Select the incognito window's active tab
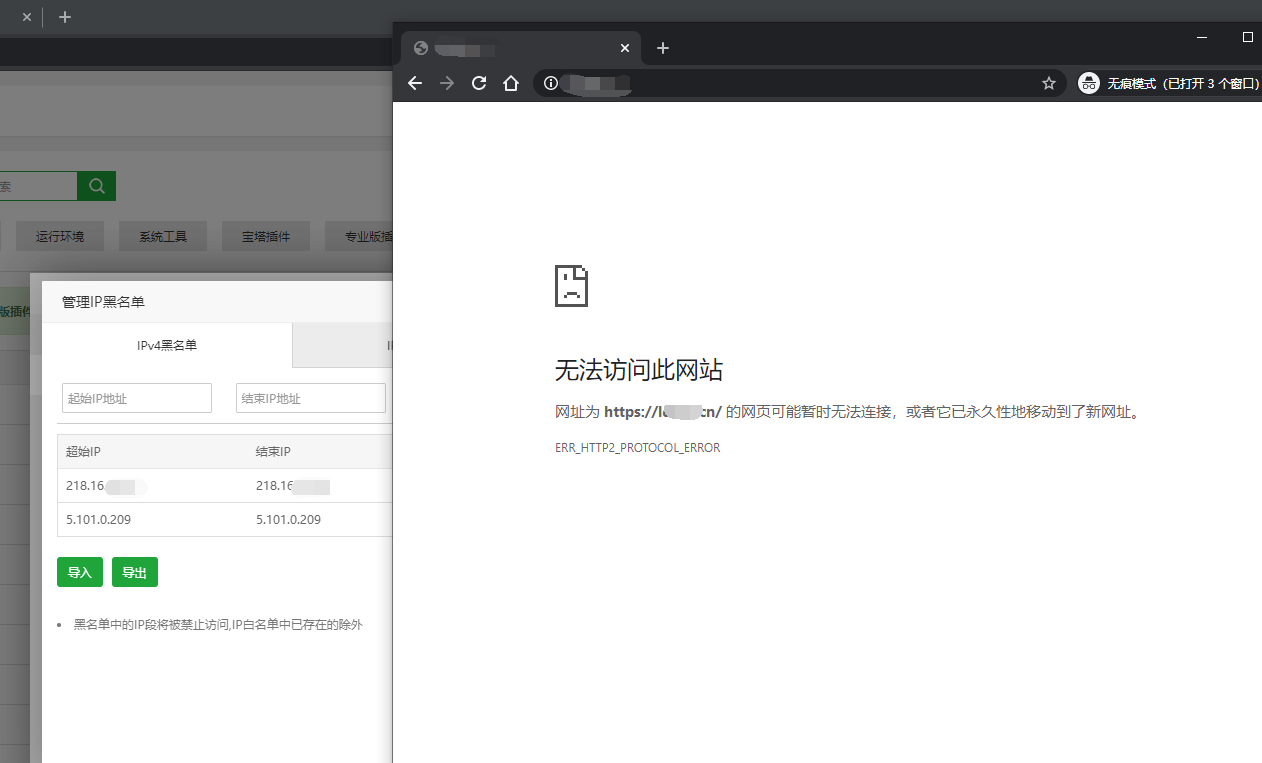Screen dimensions: 1262x763 521,48
